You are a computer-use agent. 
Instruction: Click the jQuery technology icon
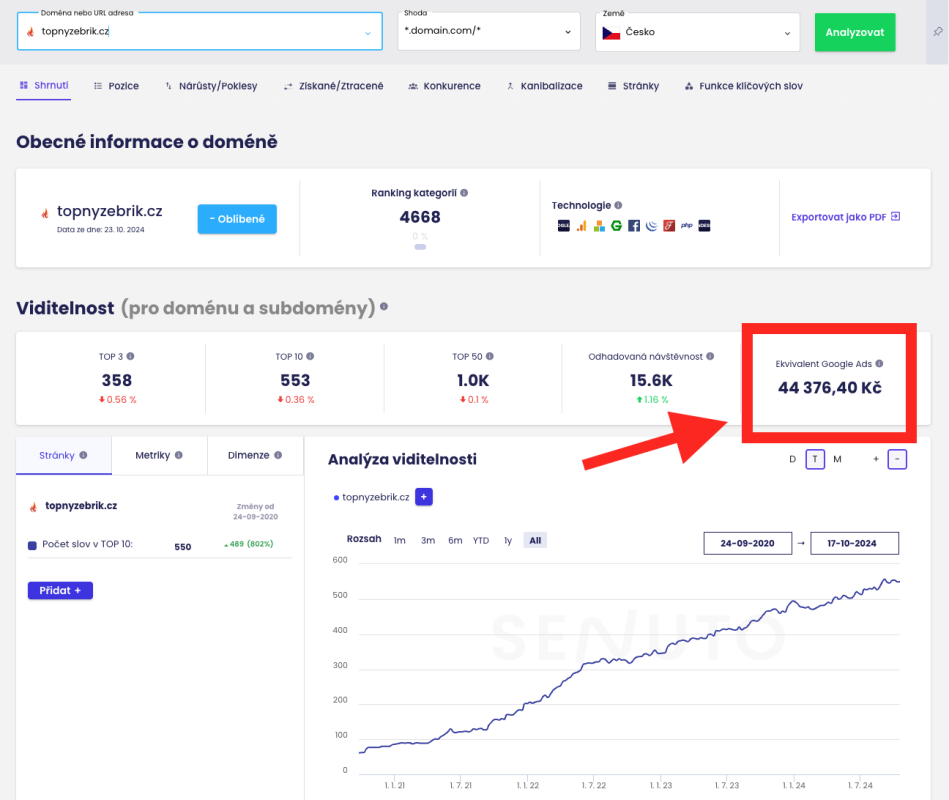coord(651,226)
